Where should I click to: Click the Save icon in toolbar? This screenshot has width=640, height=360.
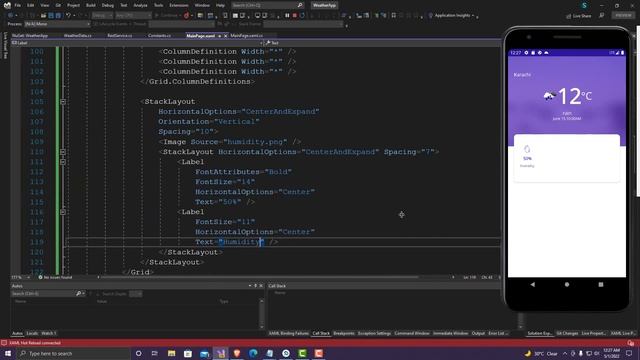(x=51, y=16)
